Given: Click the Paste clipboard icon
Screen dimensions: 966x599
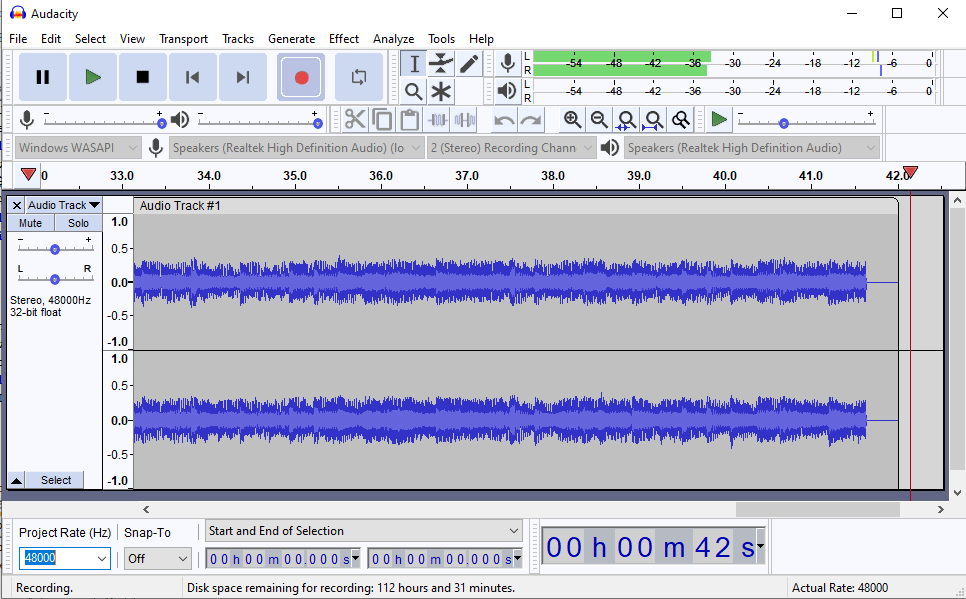Looking at the screenshot, I should click(x=410, y=120).
